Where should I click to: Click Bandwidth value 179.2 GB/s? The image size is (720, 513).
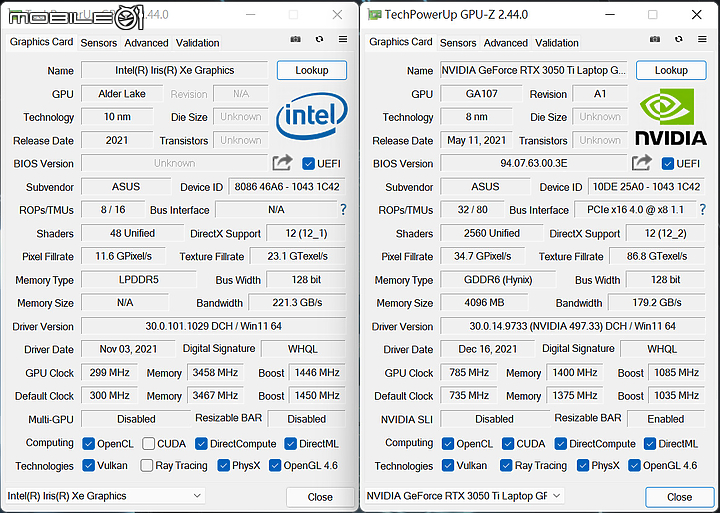pyautogui.click(x=657, y=303)
